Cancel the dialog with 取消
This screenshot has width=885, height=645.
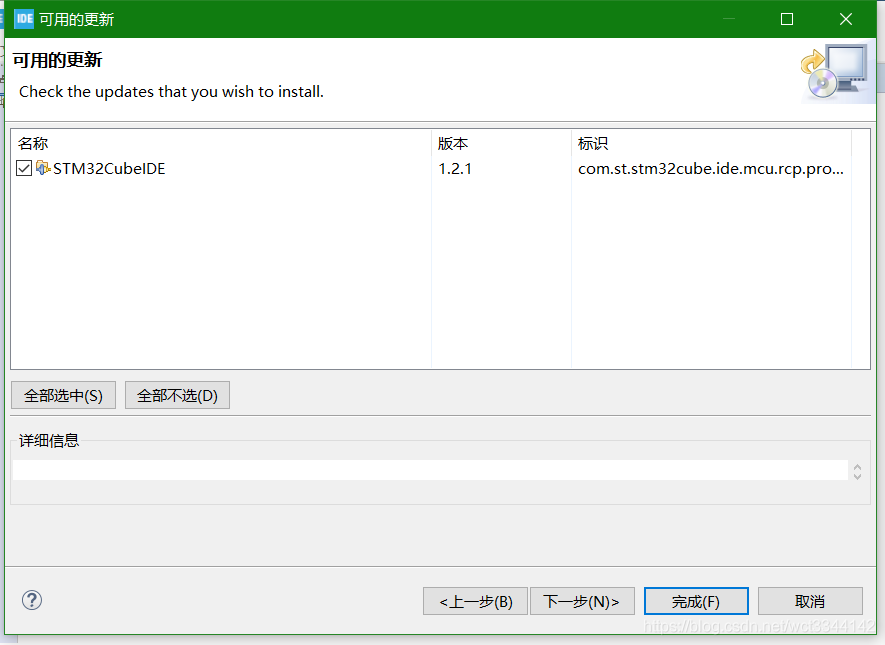pyautogui.click(x=810, y=601)
